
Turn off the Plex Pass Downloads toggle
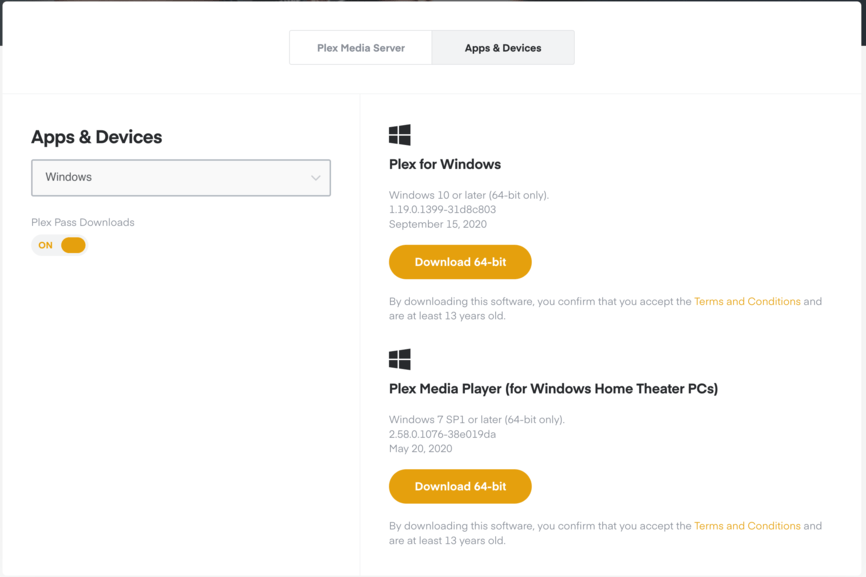[x=60, y=245]
